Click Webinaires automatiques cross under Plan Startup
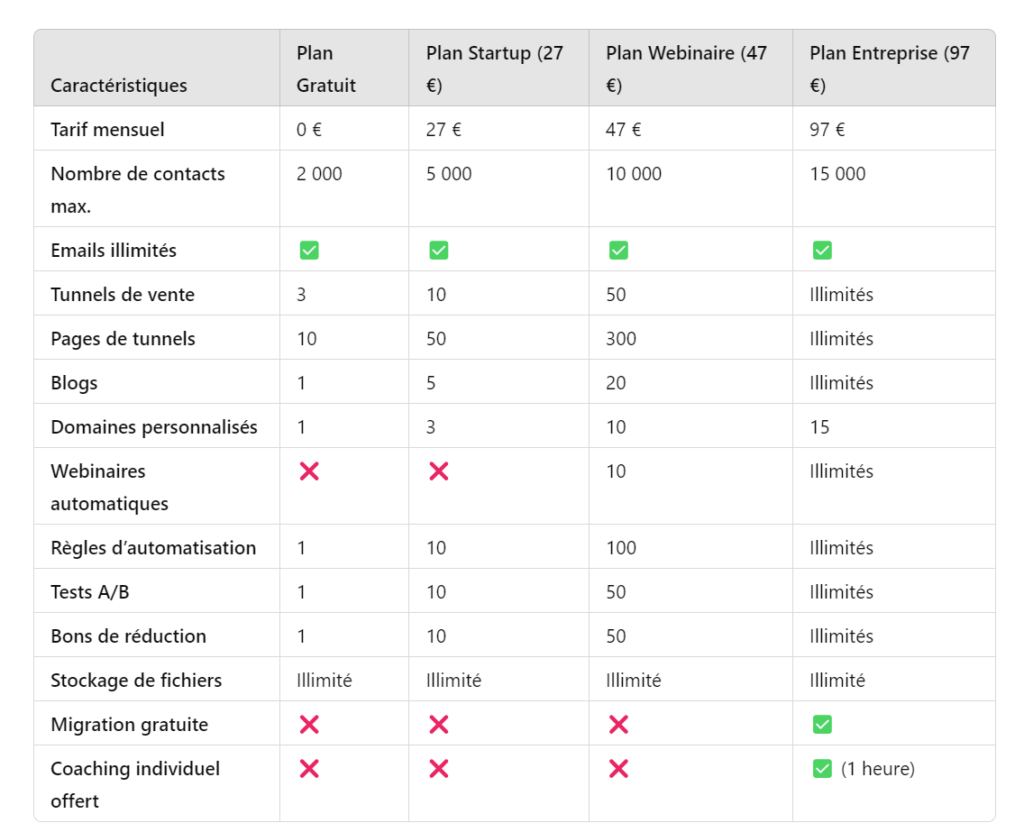This screenshot has height=832, width=1024. tap(438, 471)
